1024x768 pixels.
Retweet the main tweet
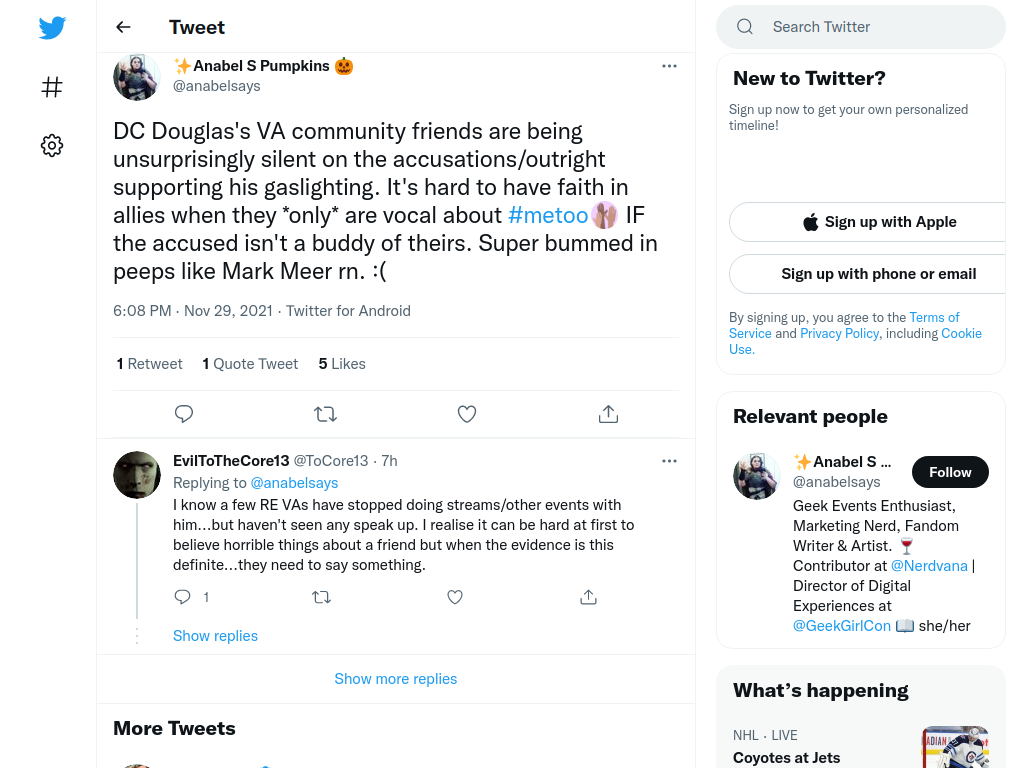tap(325, 414)
